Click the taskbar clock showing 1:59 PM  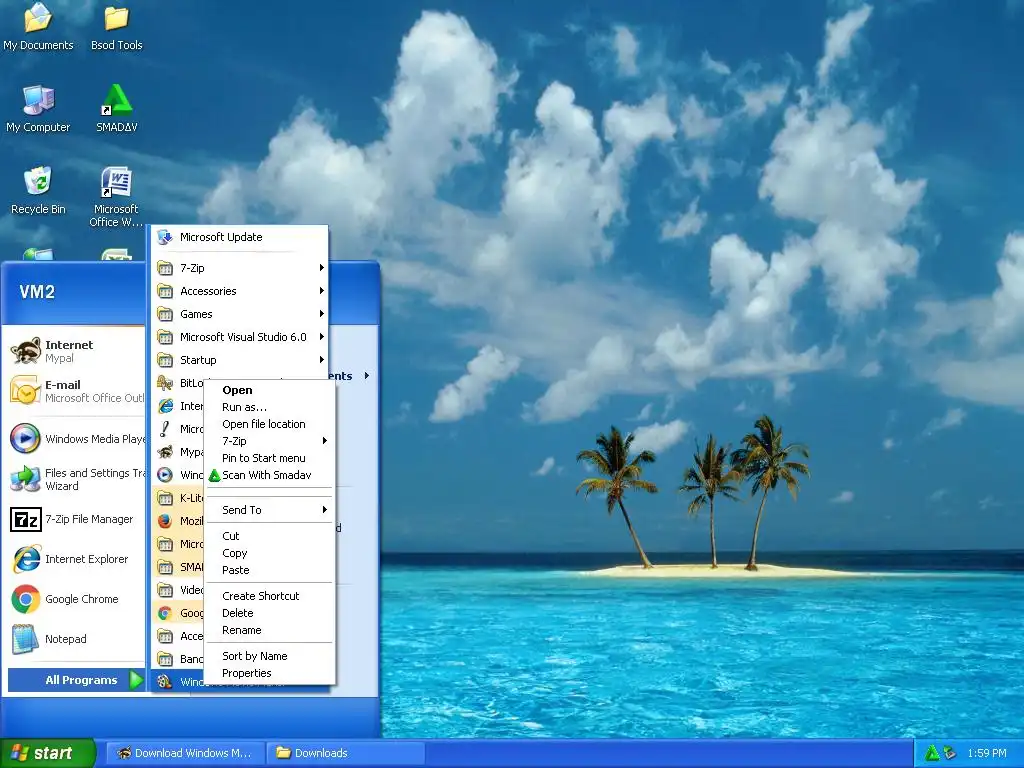pyautogui.click(x=987, y=753)
